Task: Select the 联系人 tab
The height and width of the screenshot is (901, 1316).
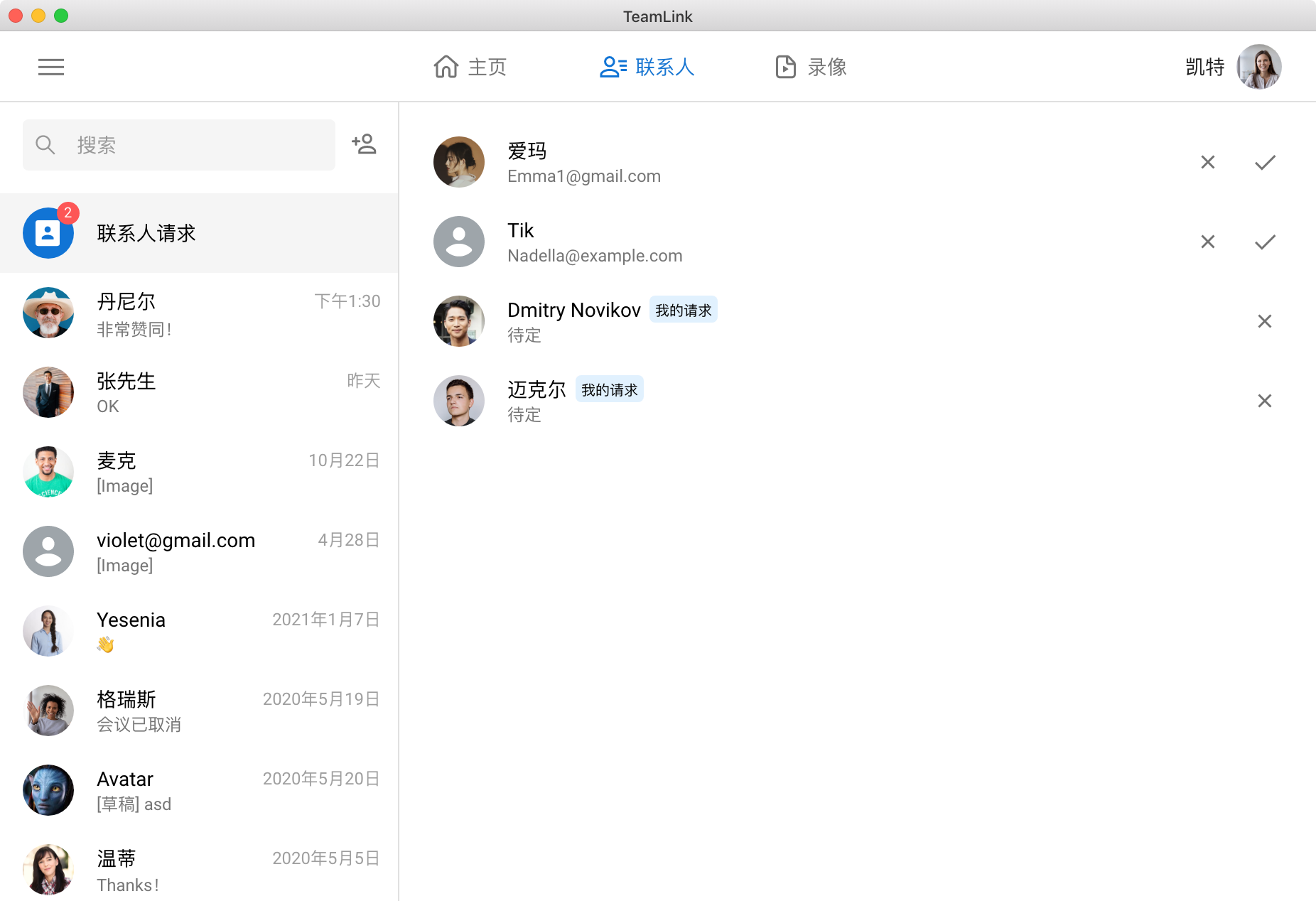Action: pos(647,68)
